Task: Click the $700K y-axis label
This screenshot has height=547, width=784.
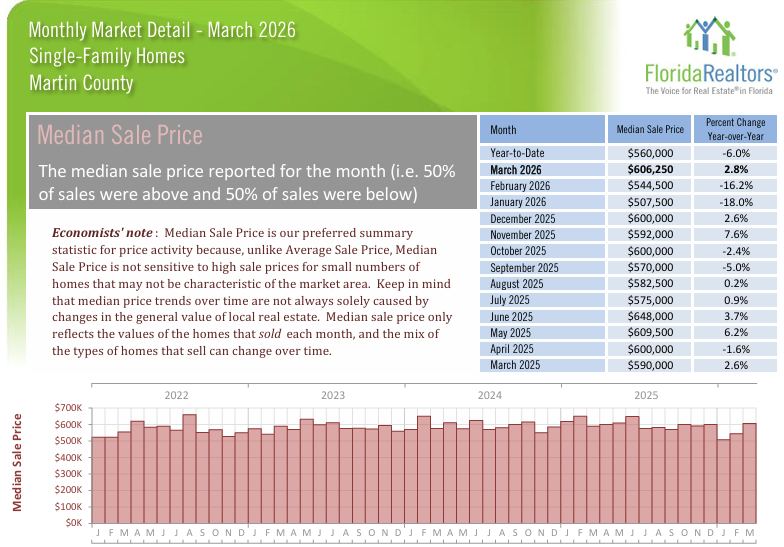Action: click(x=68, y=408)
